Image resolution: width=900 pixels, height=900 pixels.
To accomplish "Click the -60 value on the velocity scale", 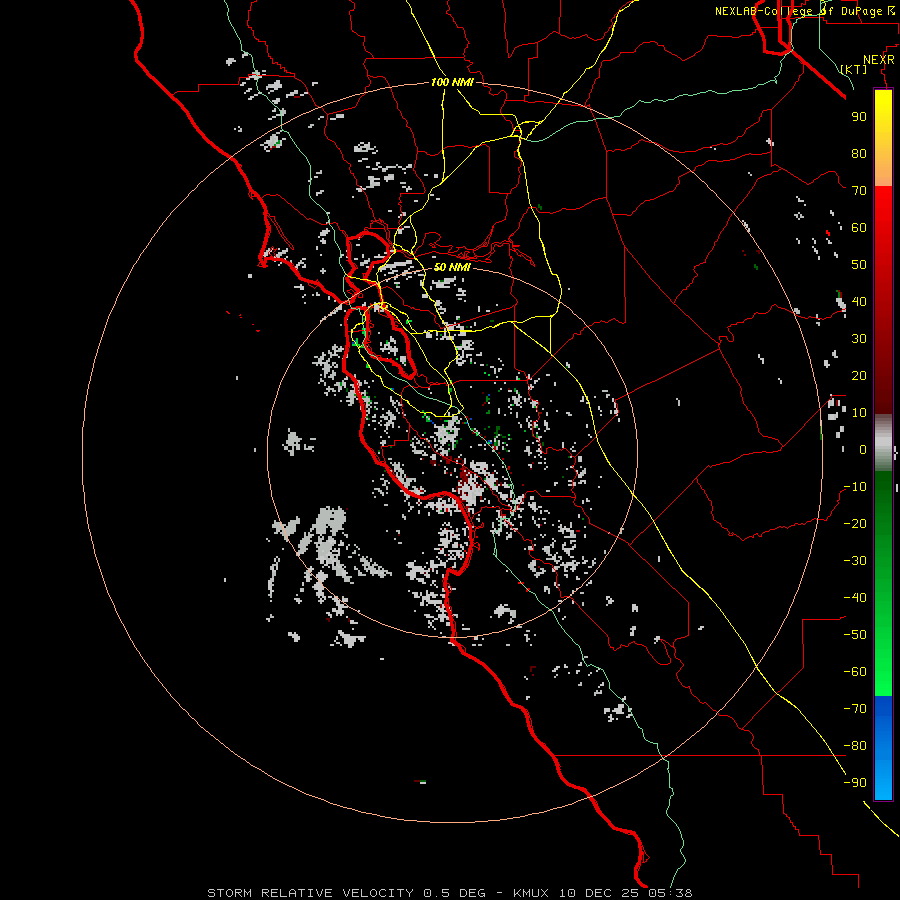I will click(x=855, y=672).
